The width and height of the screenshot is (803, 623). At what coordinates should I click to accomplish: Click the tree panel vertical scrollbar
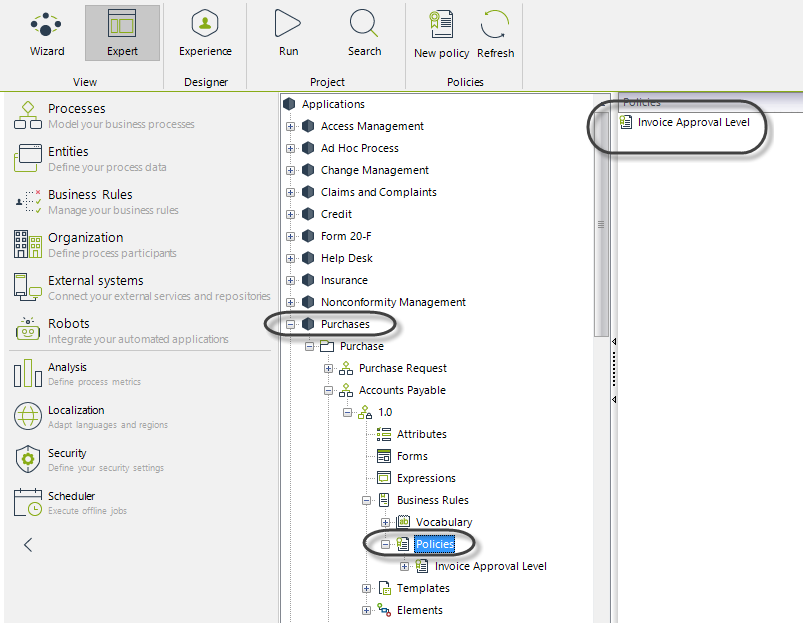[x=601, y=224]
